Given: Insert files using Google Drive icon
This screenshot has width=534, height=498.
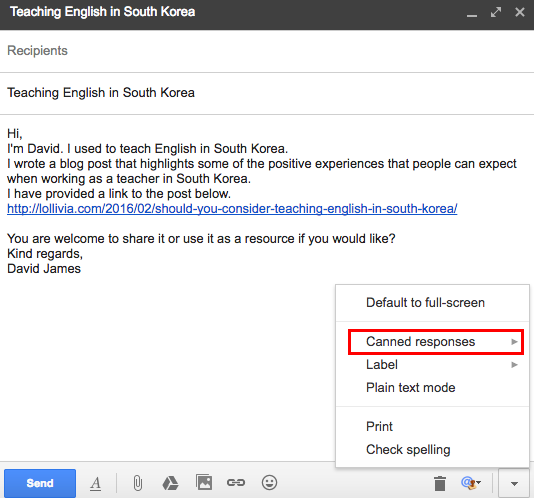Looking at the screenshot, I should click(170, 483).
